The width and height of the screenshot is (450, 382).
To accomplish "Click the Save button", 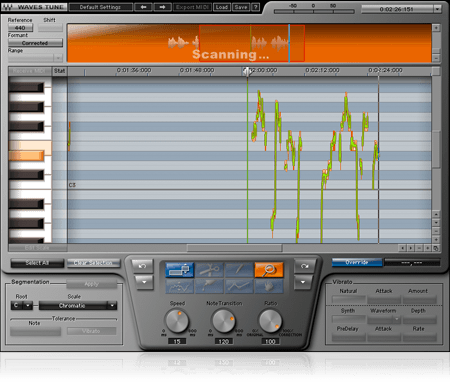I will click(x=241, y=7).
